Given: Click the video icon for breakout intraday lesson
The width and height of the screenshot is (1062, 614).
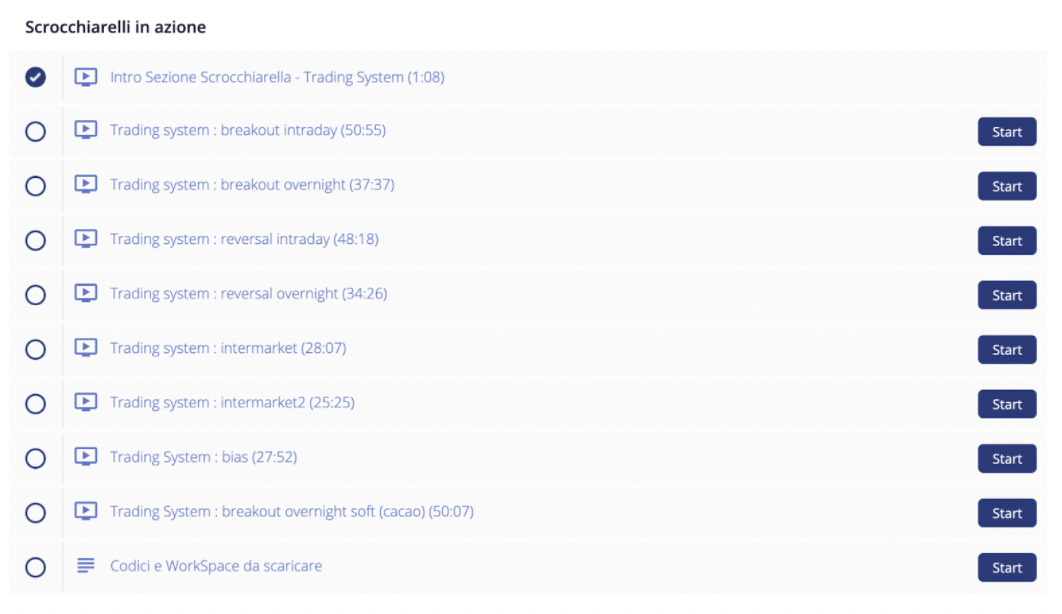Looking at the screenshot, I should pos(85,129).
